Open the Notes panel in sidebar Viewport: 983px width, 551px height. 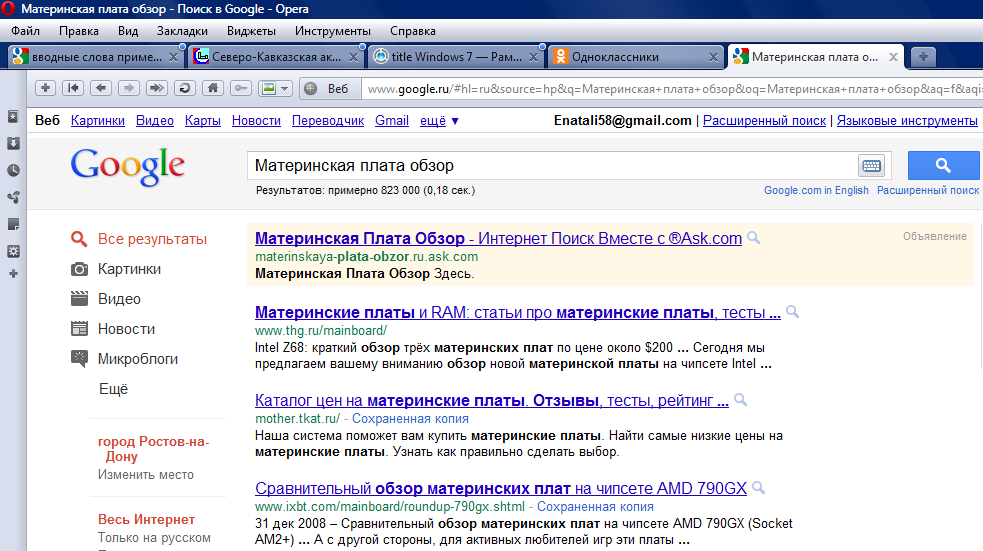13,224
